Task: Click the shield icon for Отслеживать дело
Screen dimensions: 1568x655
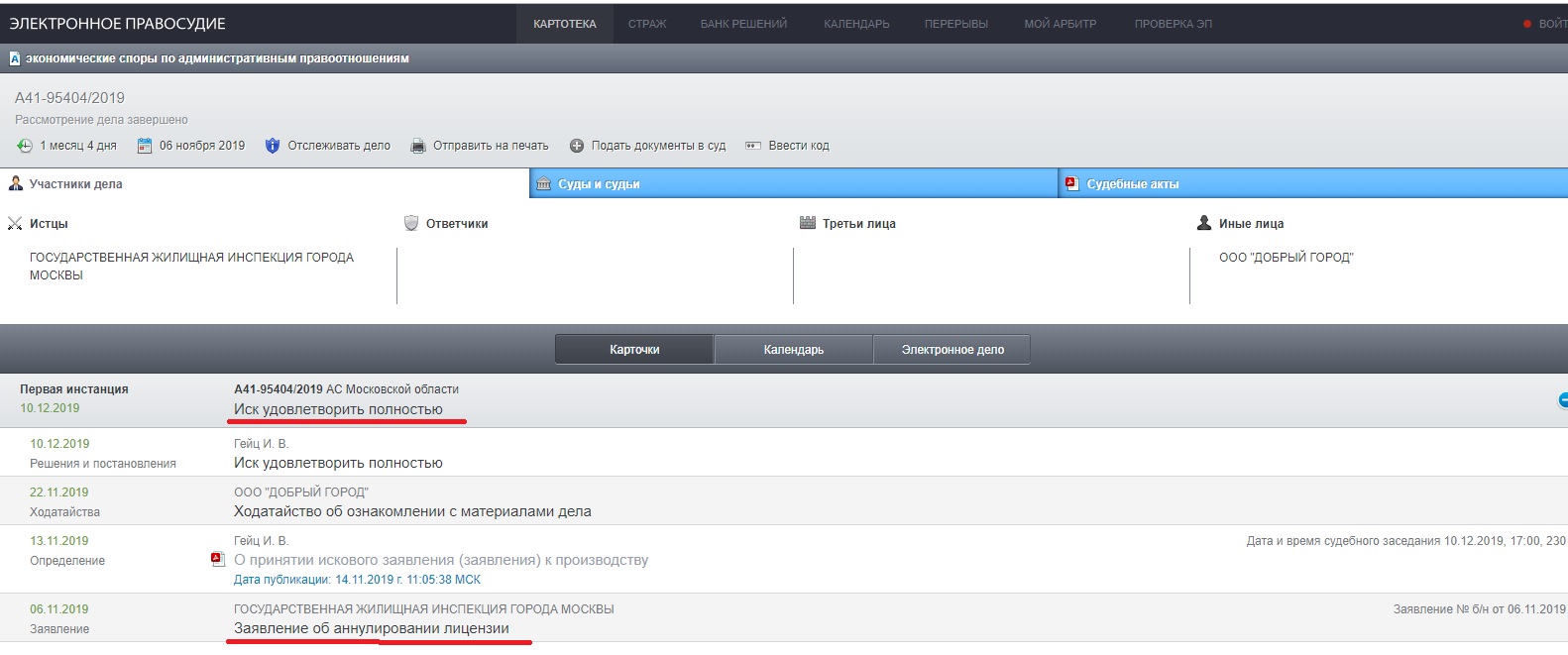Action: click(273, 146)
